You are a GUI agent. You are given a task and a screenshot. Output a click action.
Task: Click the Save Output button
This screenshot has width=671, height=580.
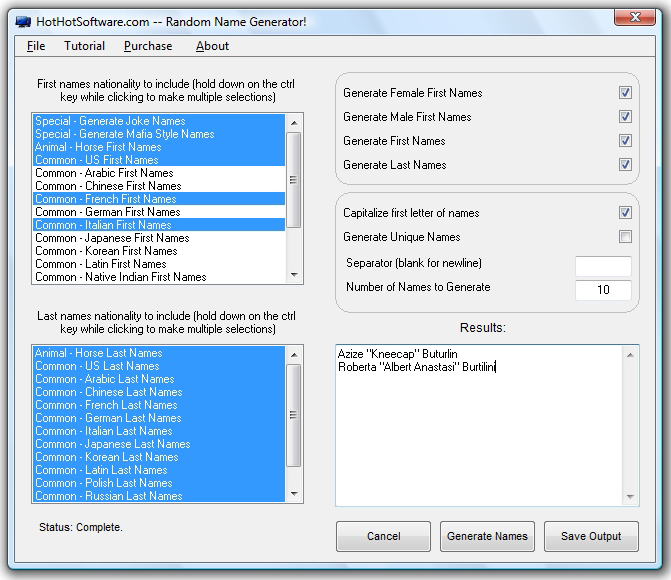pyautogui.click(x=591, y=536)
